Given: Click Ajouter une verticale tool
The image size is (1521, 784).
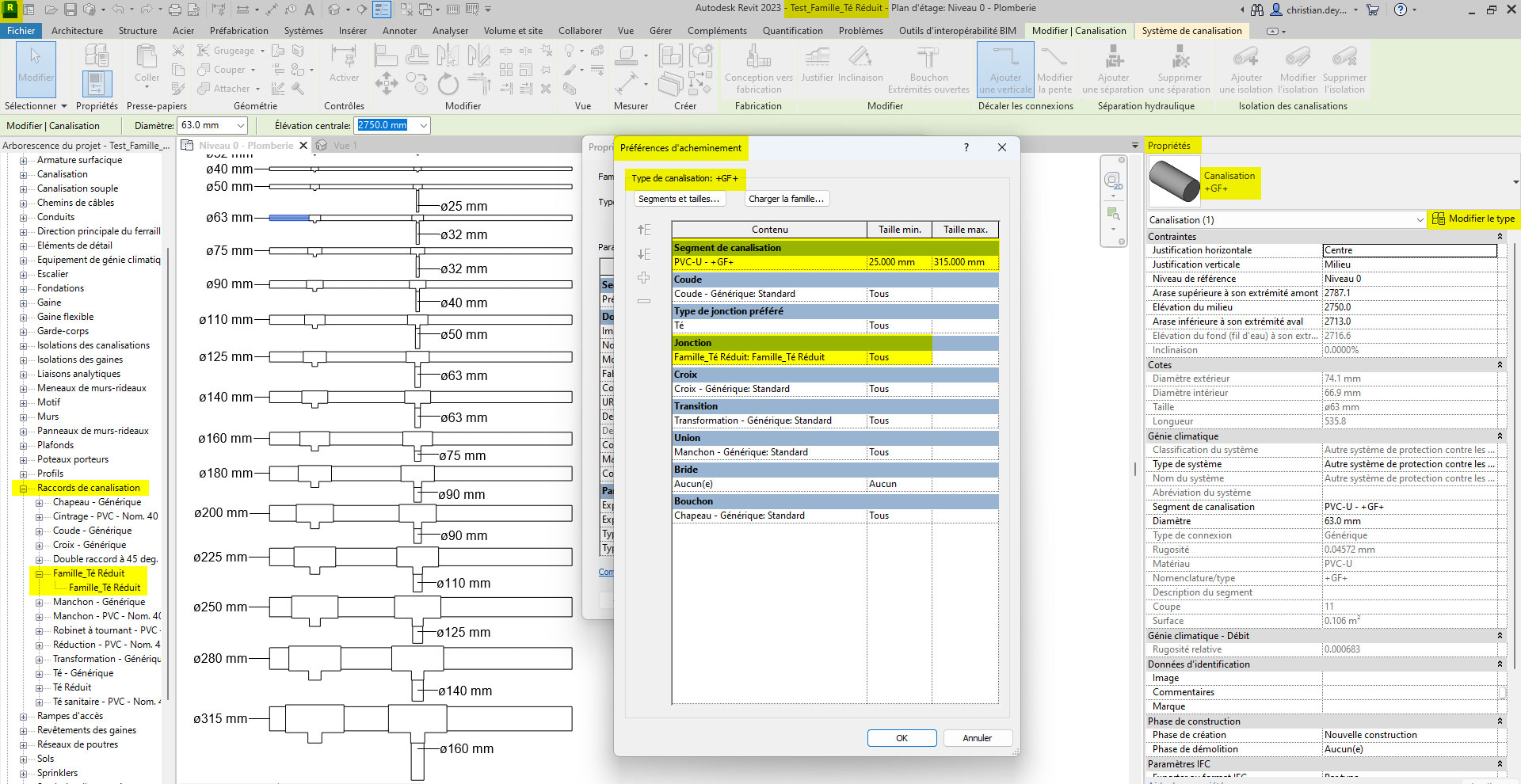Looking at the screenshot, I should tap(1005, 69).
